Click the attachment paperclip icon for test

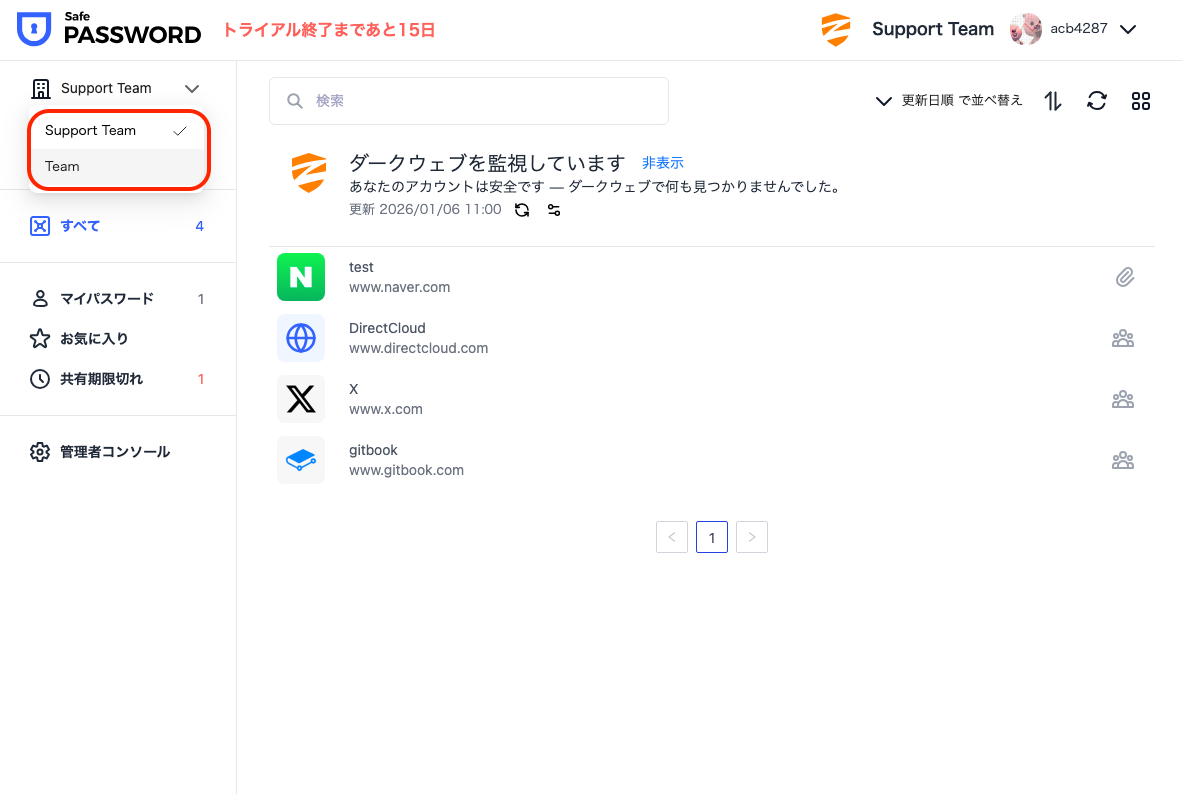[1125, 277]
